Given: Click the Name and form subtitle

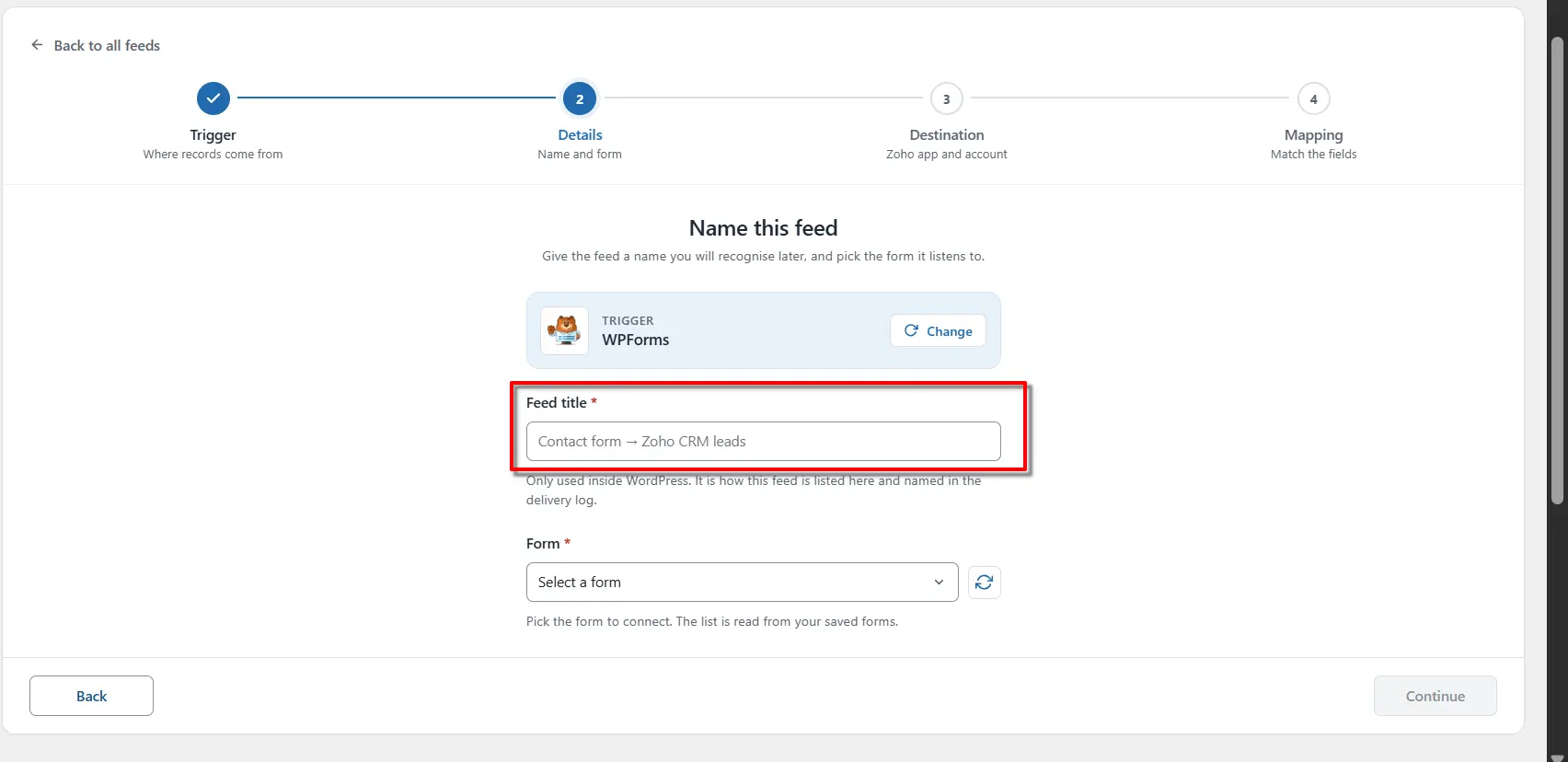Looking at the screenshot, I should tap(580, 154).
